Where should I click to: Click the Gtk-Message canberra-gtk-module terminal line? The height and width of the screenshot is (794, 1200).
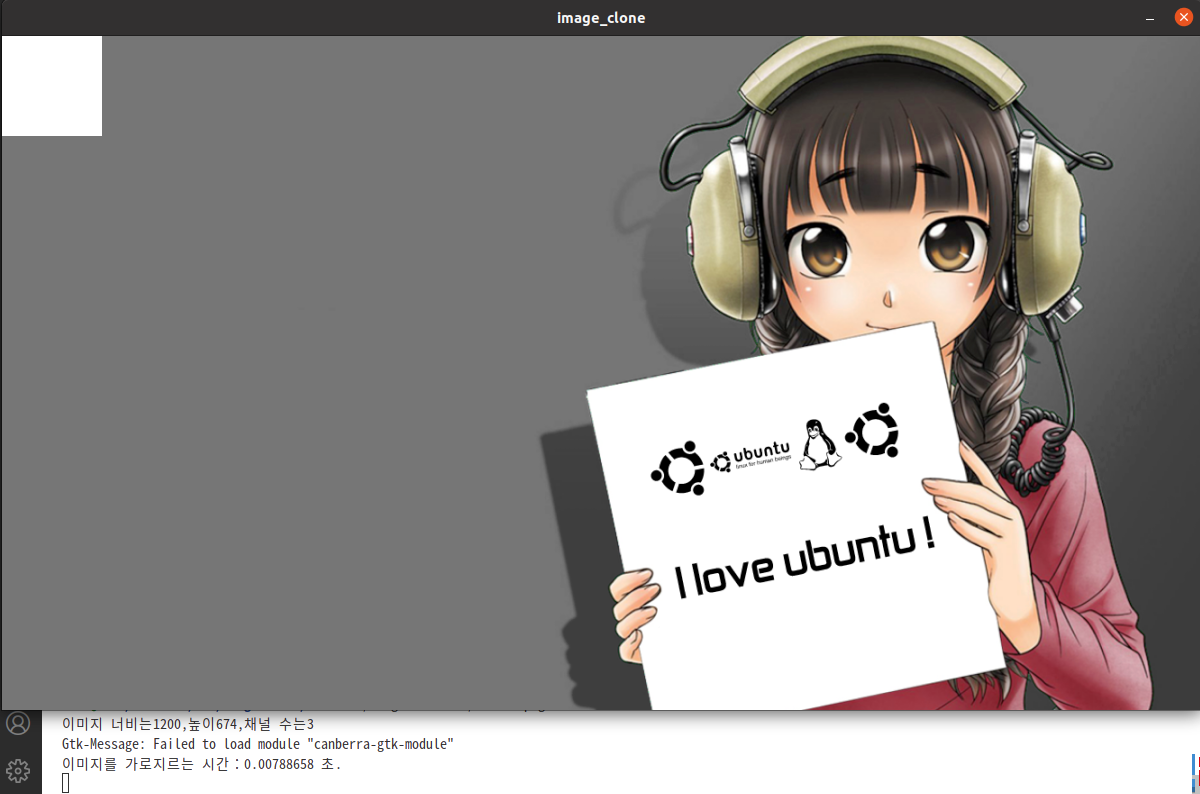(x=258, y=744)
